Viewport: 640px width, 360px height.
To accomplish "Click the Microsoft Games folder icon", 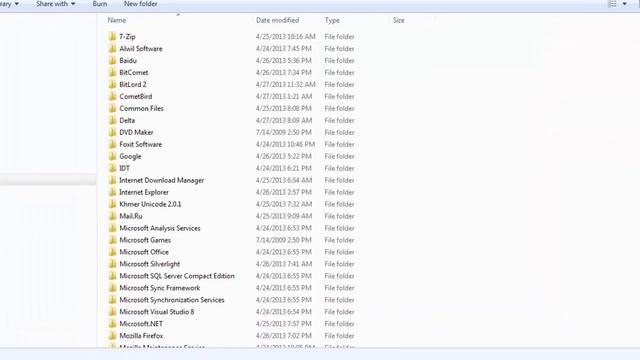I will 112,240.
